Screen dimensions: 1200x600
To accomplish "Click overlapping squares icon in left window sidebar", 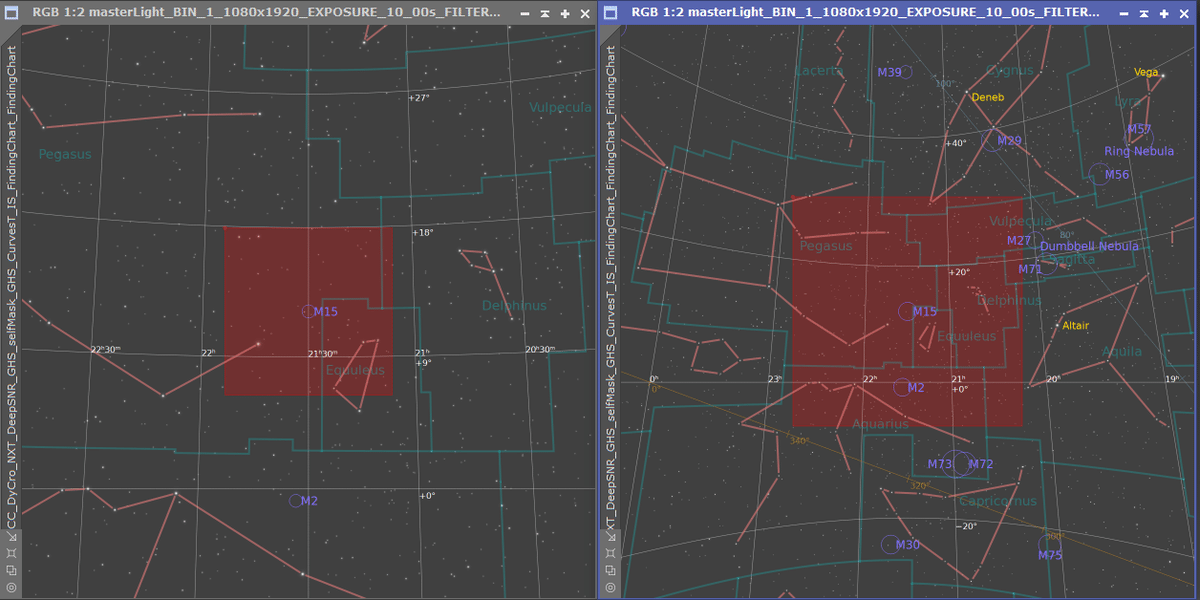I will point(10,570).
